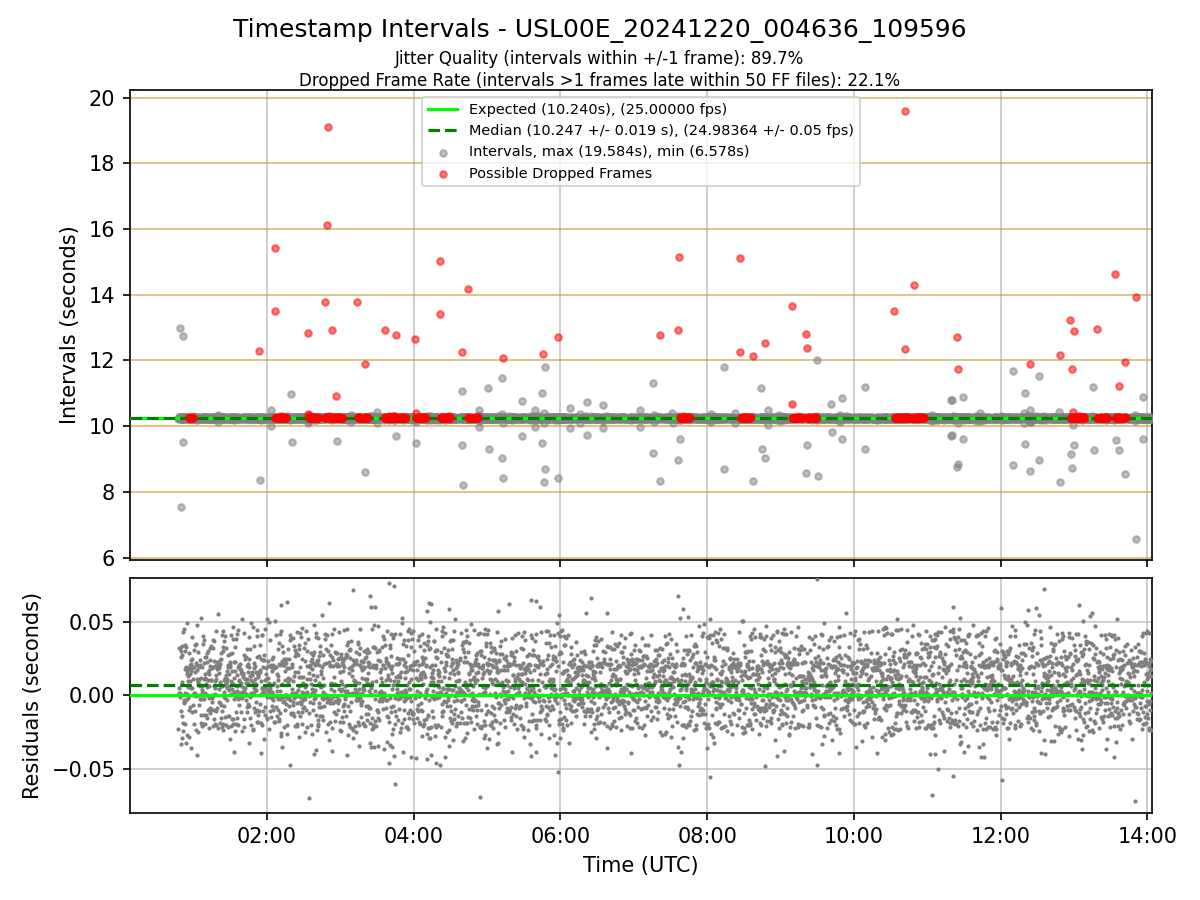This screenshot has height=900, width=1200.
Task: Click the '02:00' x-axis tick label
Action: coord(266,835)
